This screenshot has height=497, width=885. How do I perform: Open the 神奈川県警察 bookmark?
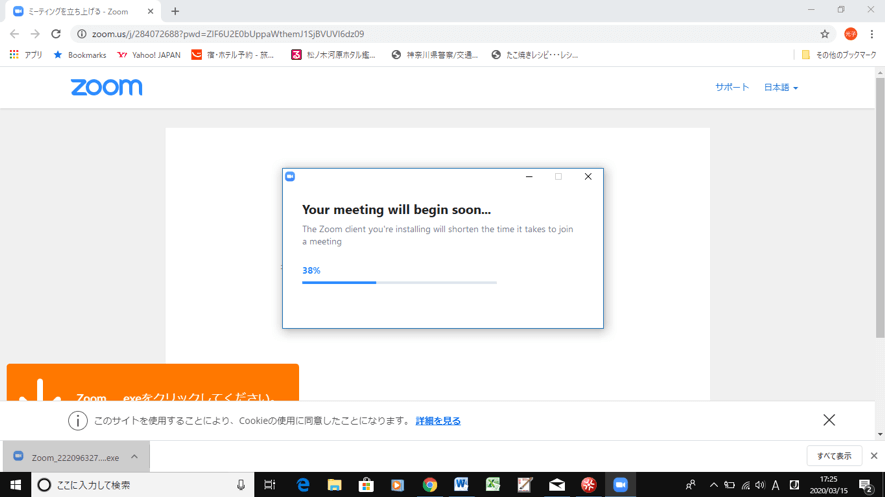point(435,55)
